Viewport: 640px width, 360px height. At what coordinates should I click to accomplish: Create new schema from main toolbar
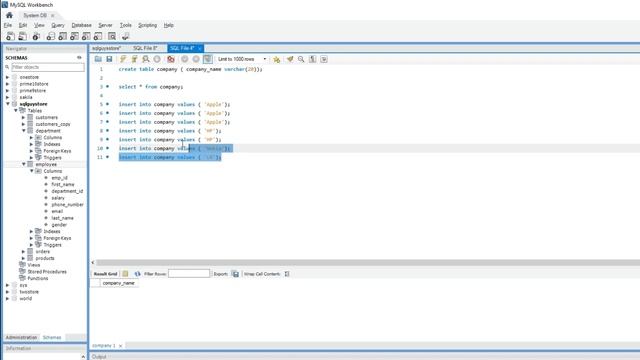coord(50,37)
